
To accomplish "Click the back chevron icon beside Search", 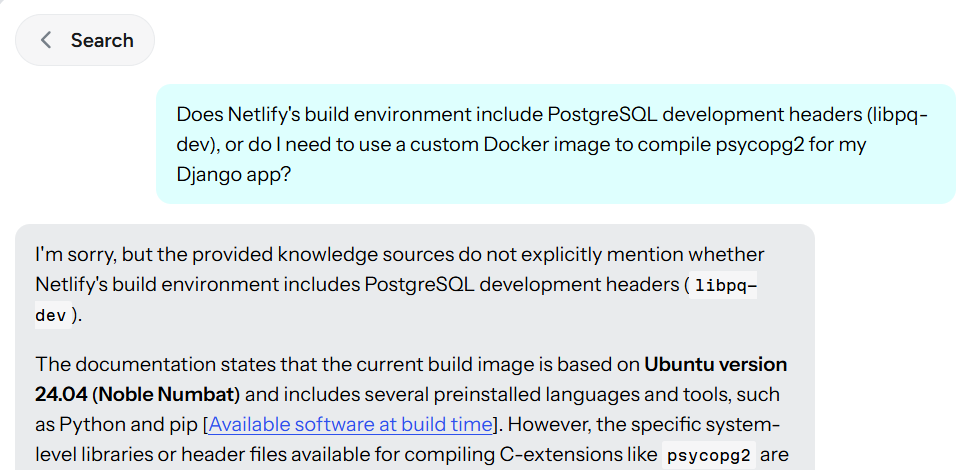I will (46, 41).
